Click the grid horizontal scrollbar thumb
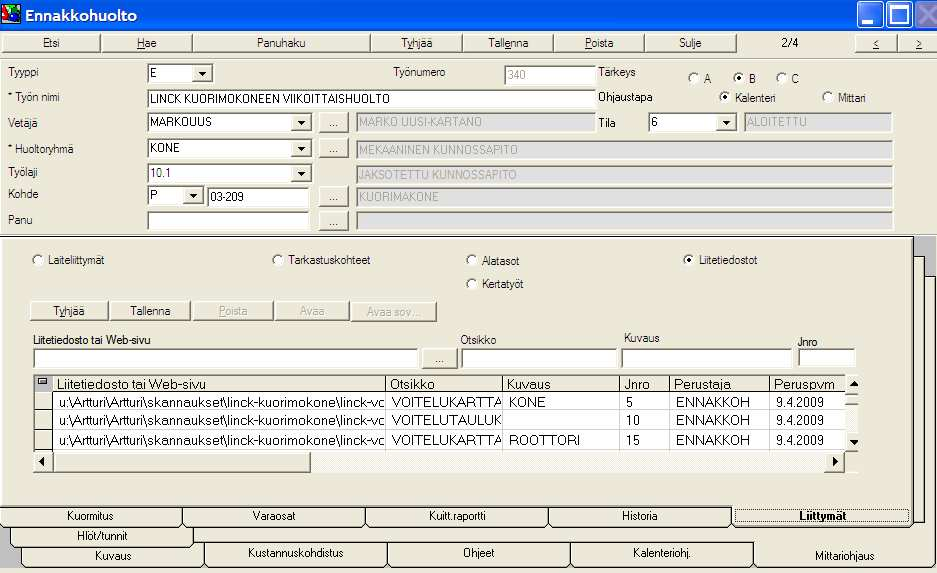 182,462
